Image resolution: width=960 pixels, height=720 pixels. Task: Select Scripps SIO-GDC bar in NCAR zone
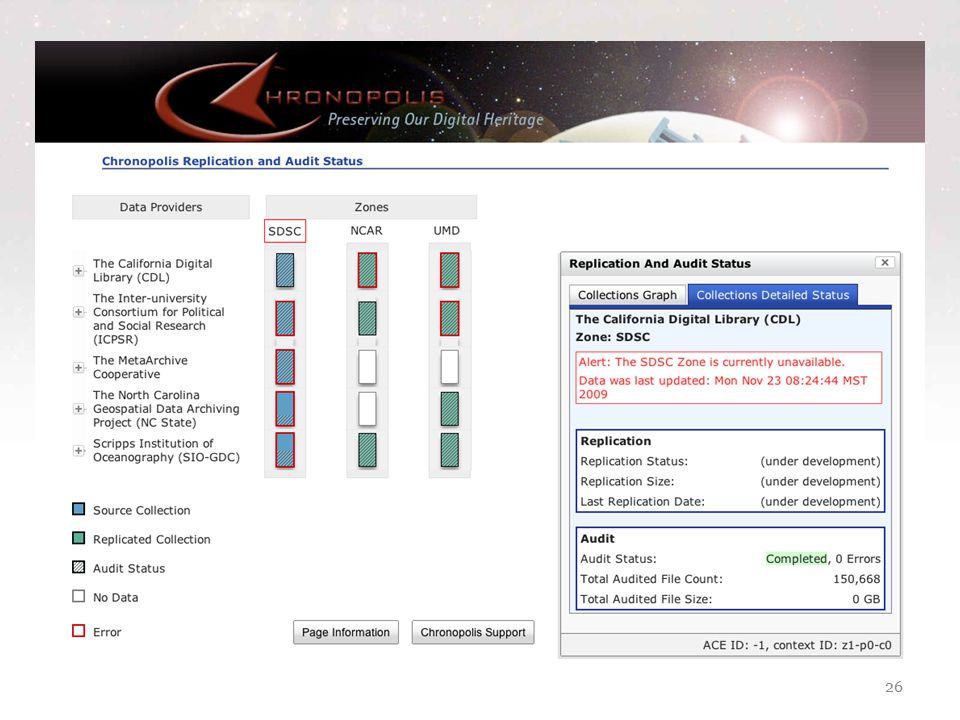367,450
